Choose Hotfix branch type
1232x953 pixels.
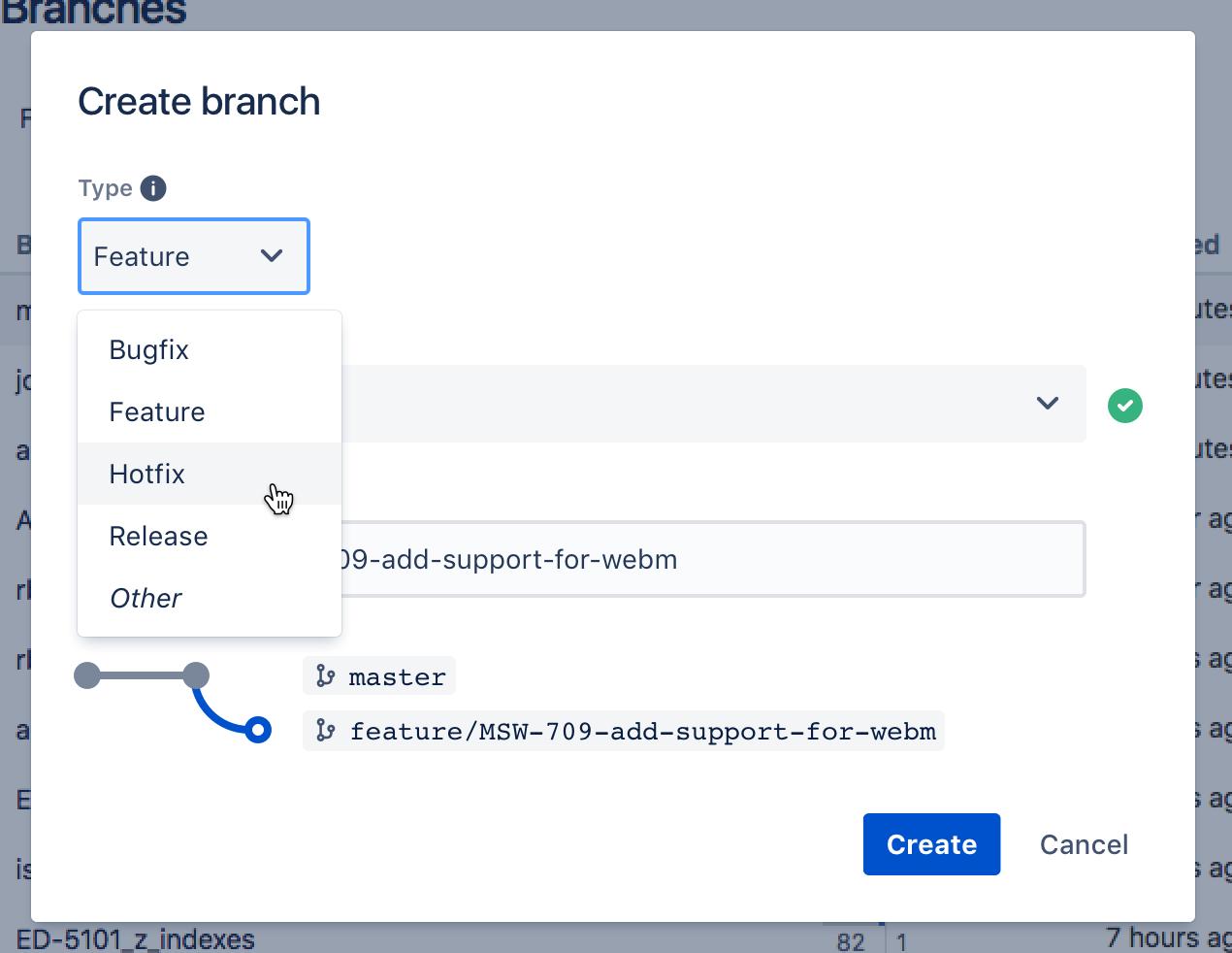[147, 474]
